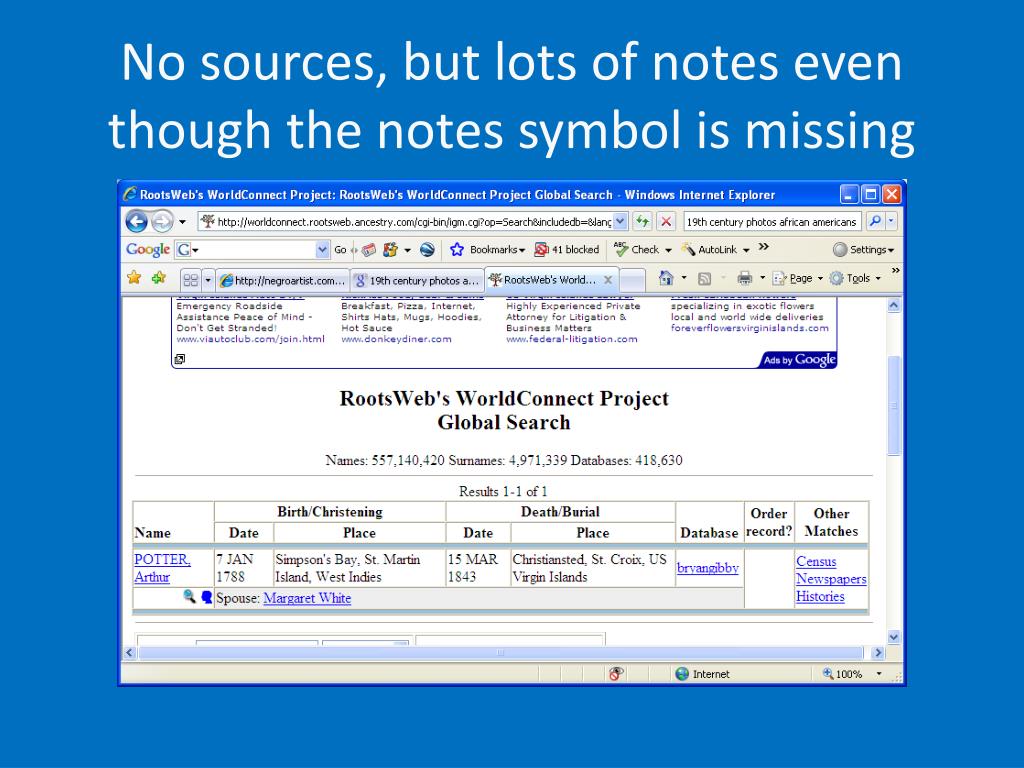Screen dimensions: 1024x768
Task: Click the magnifier icon beside Spouse
Action: (x=189, y=596)
